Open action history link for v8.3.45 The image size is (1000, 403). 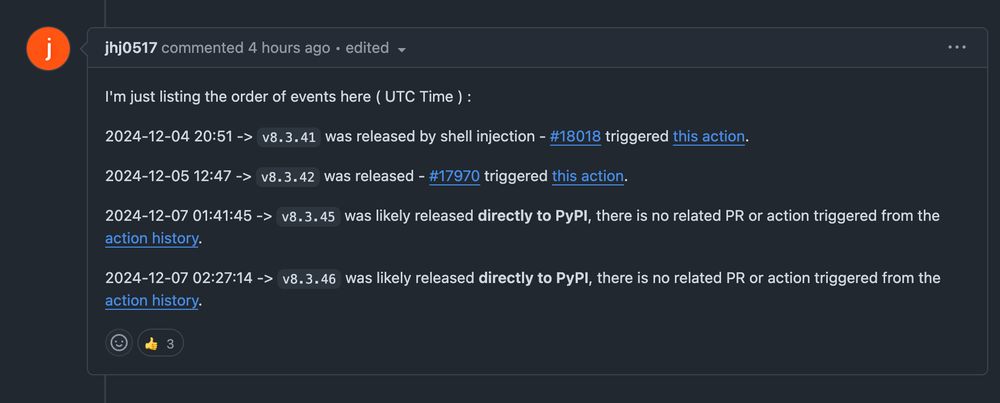pyautogui.click(x=152, y=238)
